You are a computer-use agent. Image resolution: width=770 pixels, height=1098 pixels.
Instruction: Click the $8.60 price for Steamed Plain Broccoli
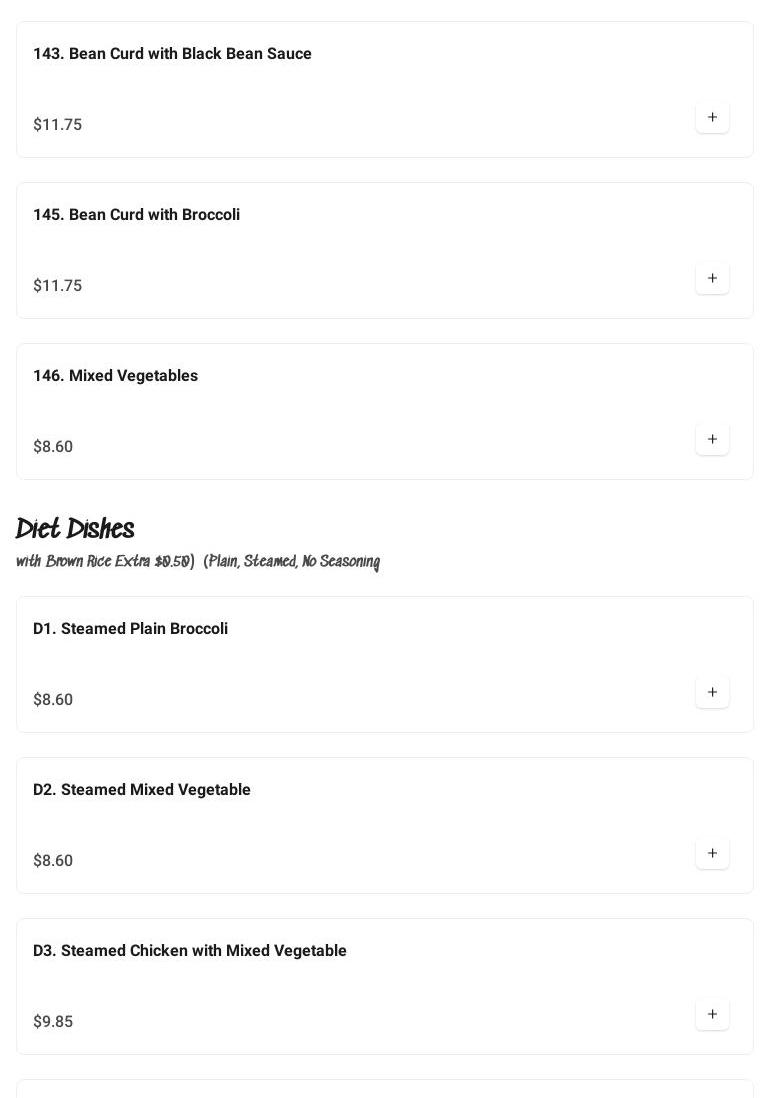pyautogui.click(x=53, y=700)
